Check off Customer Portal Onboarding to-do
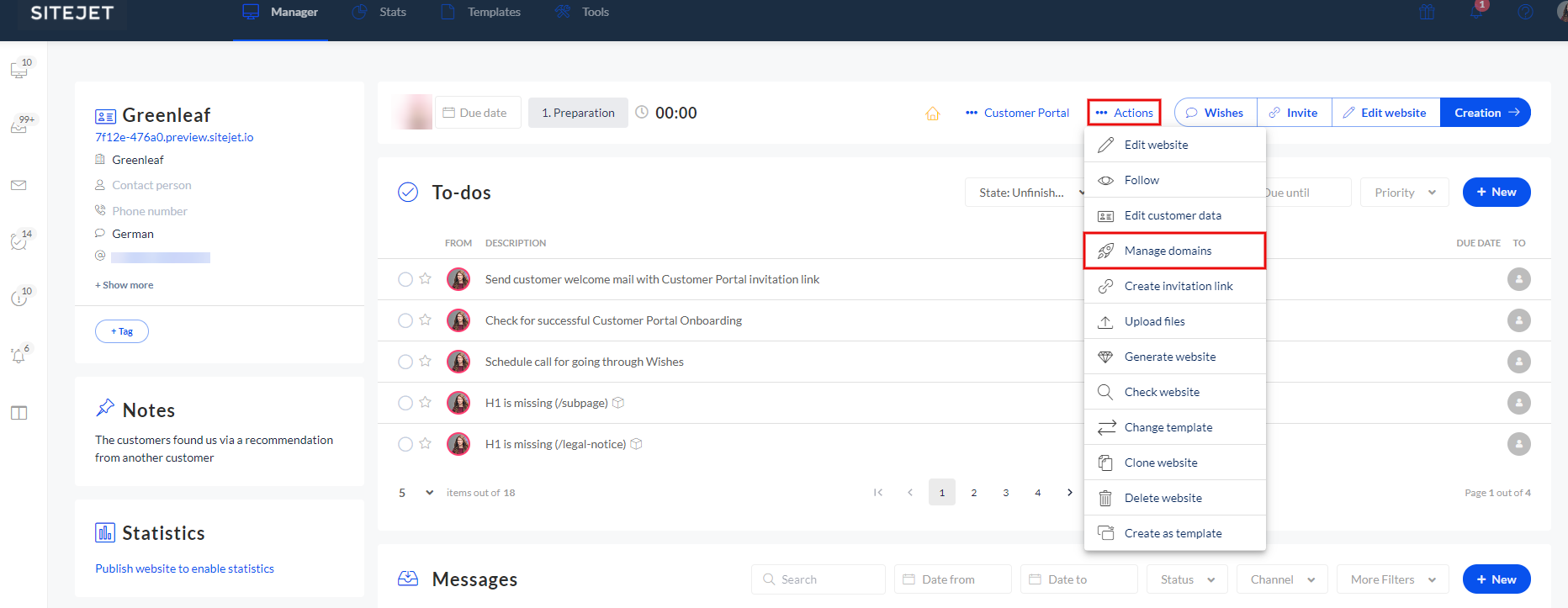1568x608 pixels. tap(405, 320)
